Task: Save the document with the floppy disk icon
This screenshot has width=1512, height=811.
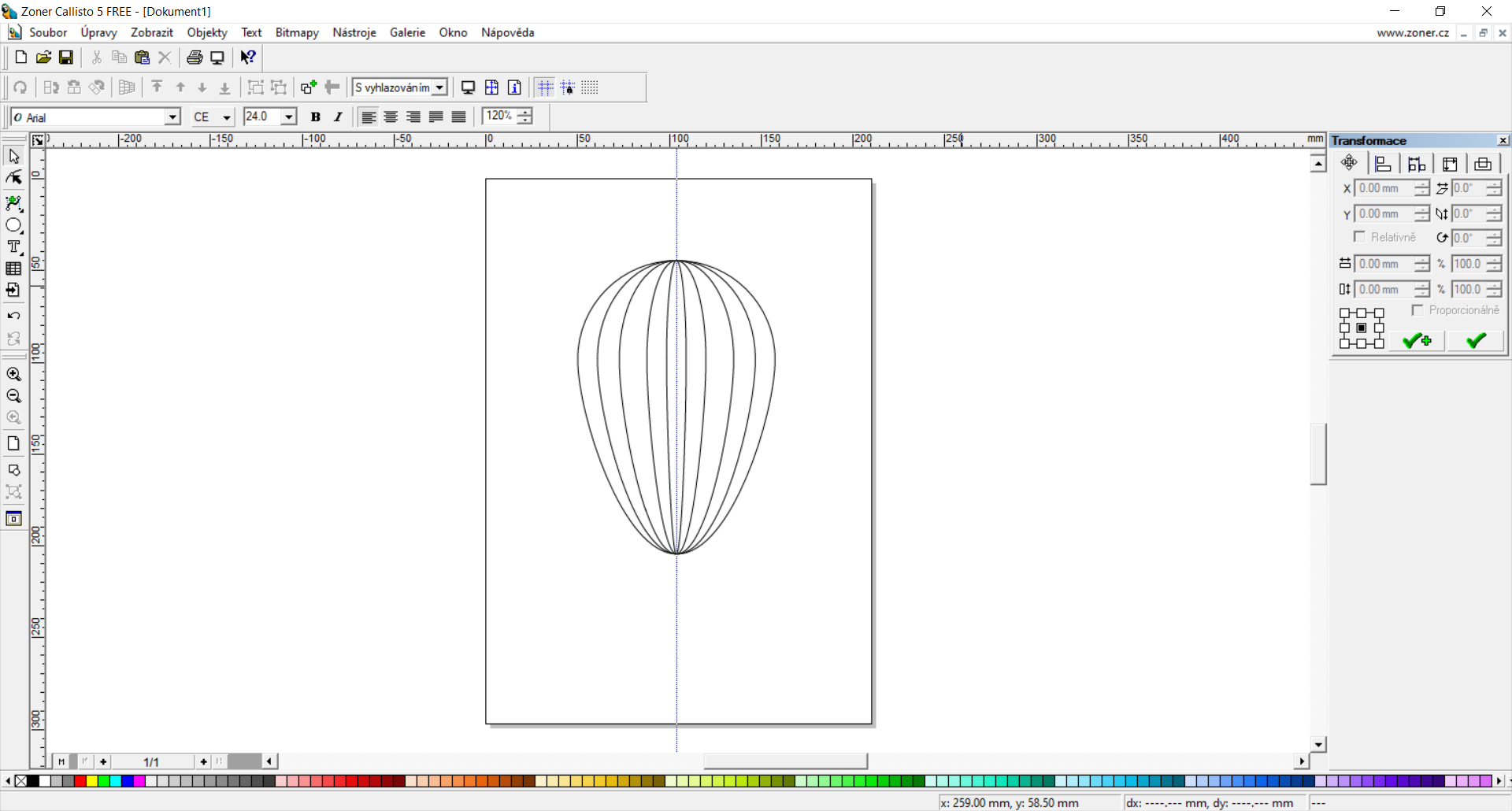Action: [66, 57]
